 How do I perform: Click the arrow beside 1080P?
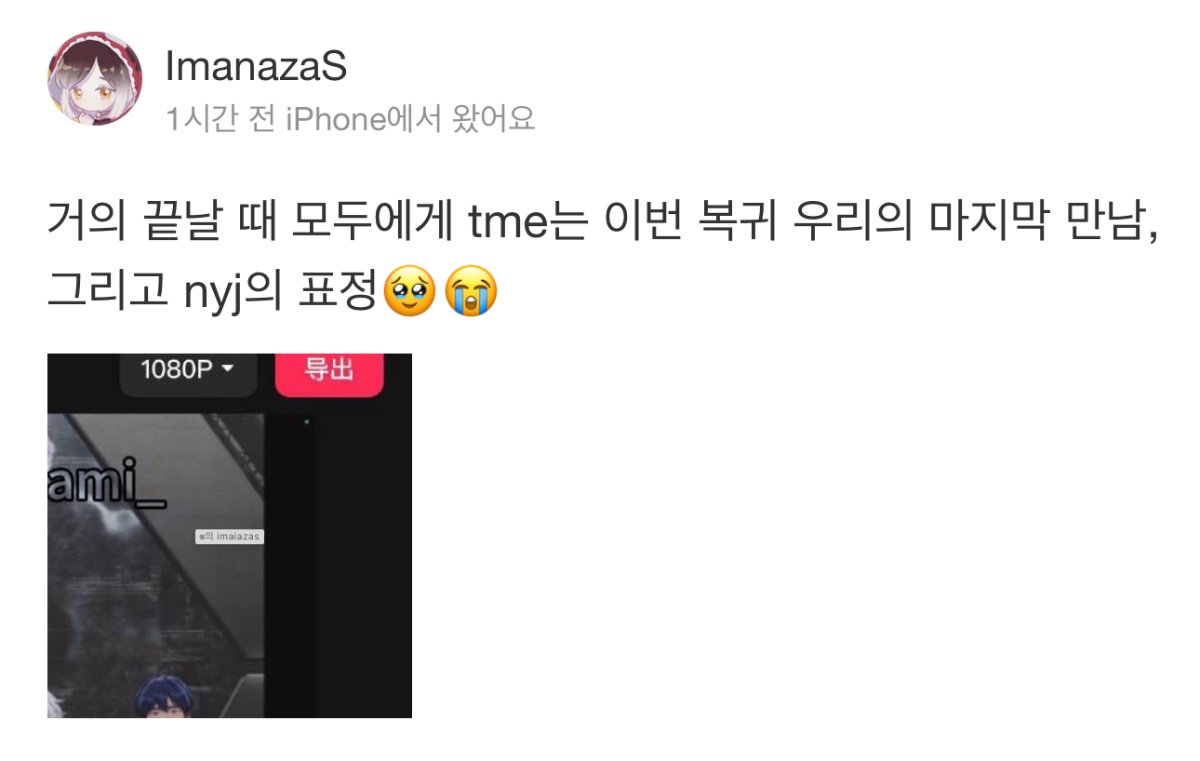226,369
